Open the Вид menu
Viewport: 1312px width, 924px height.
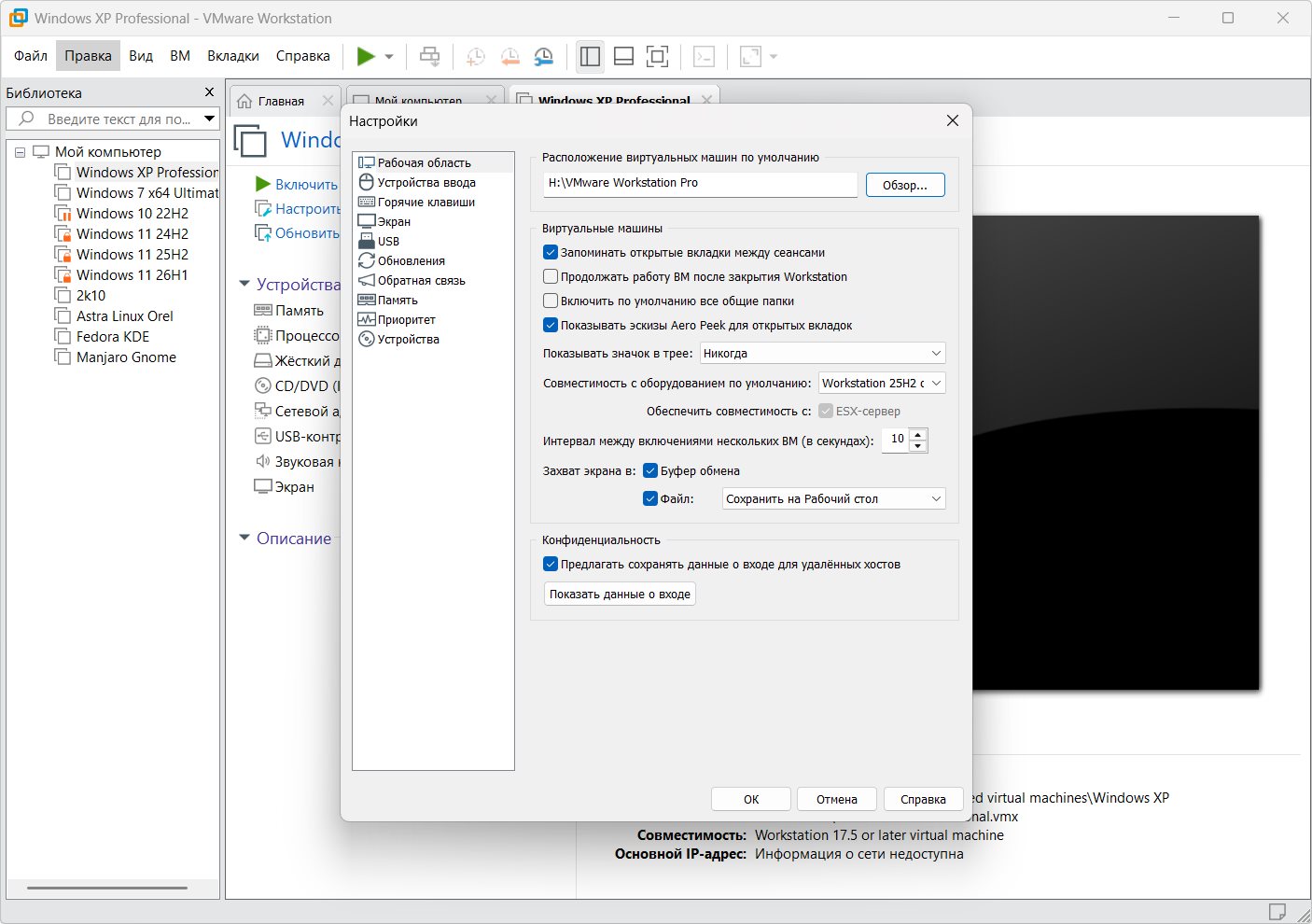click(141, 56)
